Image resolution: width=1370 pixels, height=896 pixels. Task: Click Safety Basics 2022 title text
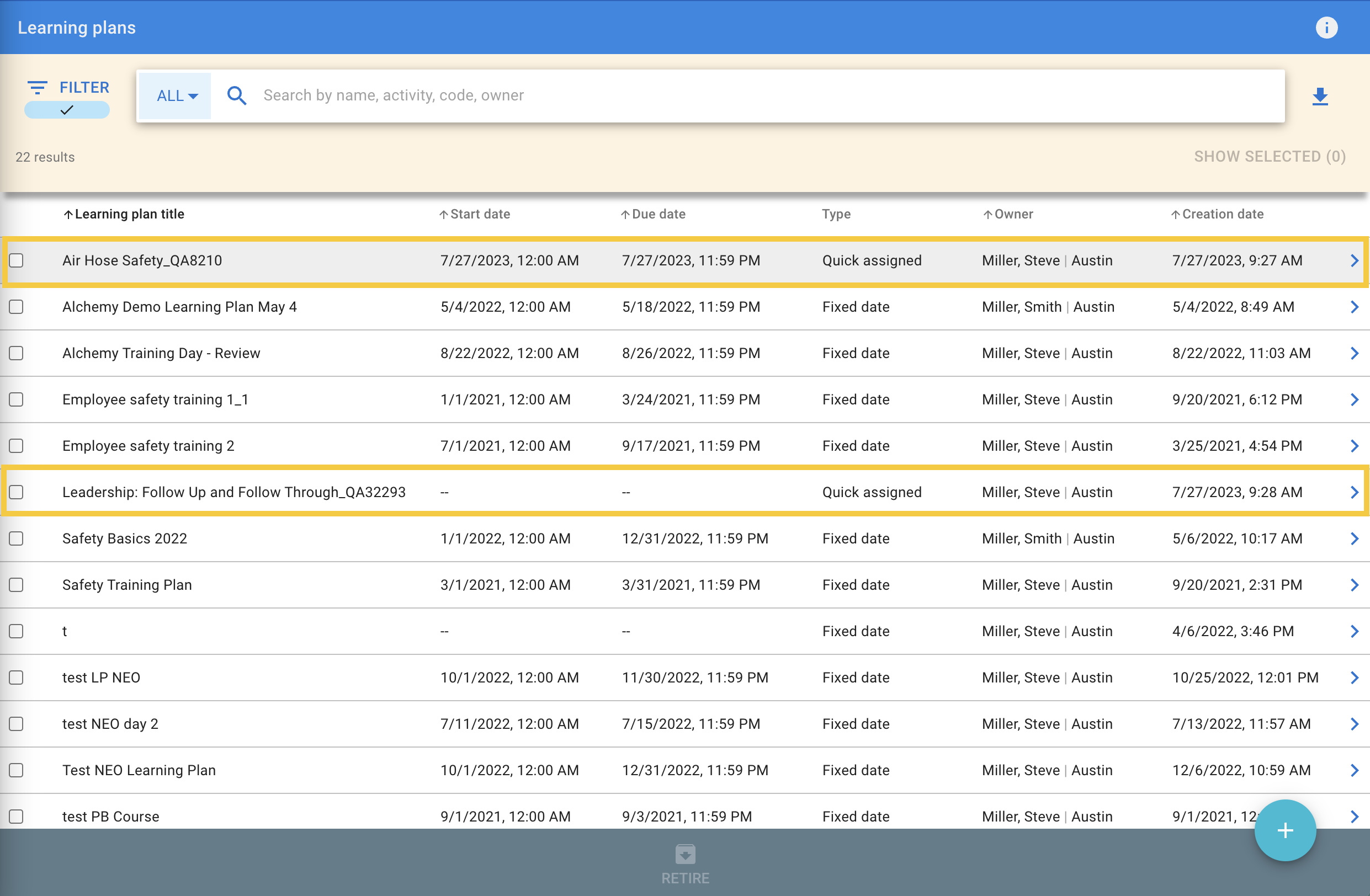click(124, 538)
